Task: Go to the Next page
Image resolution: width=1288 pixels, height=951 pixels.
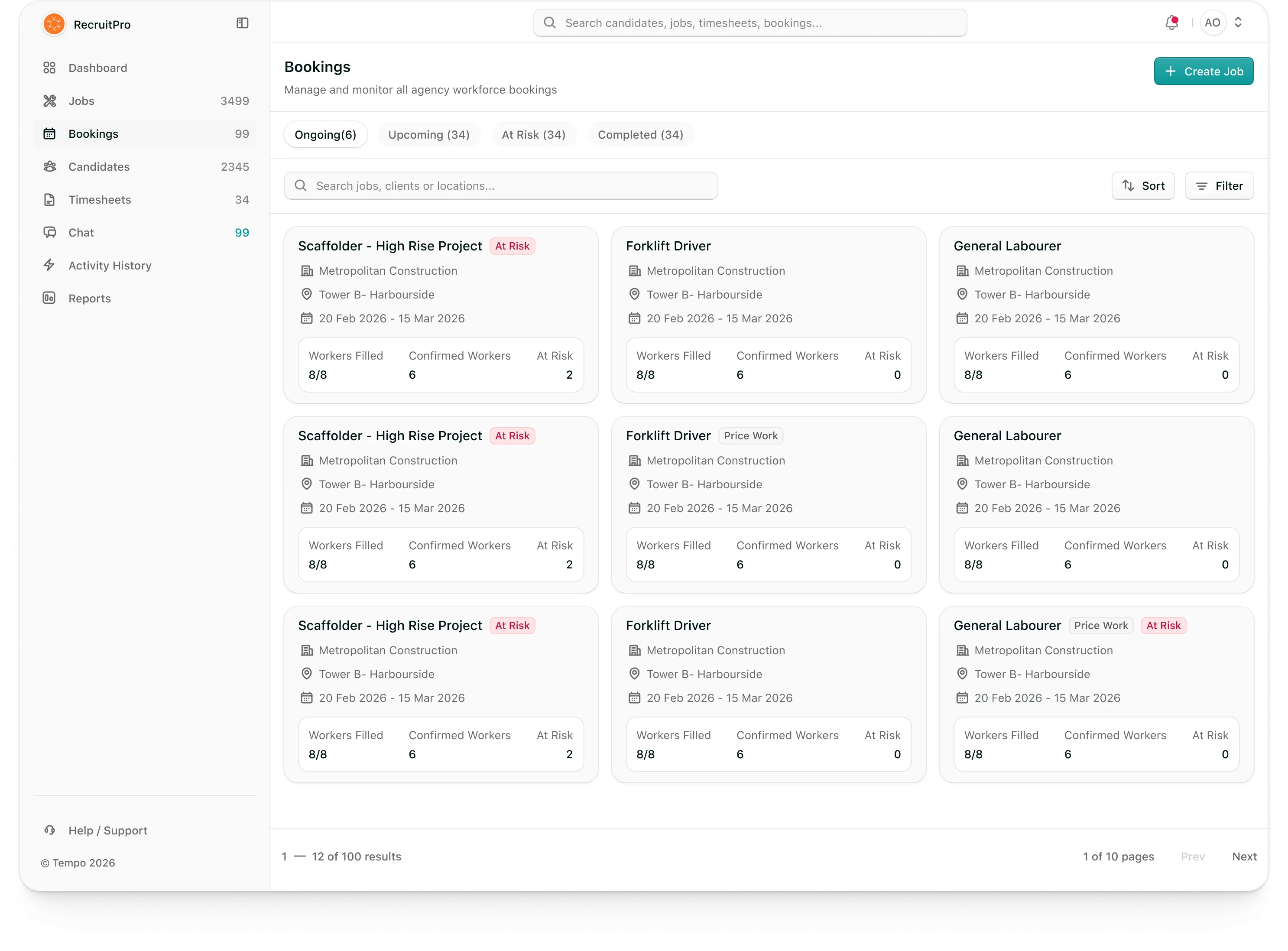Action: pyautogui.click(x=1244, y=857)
